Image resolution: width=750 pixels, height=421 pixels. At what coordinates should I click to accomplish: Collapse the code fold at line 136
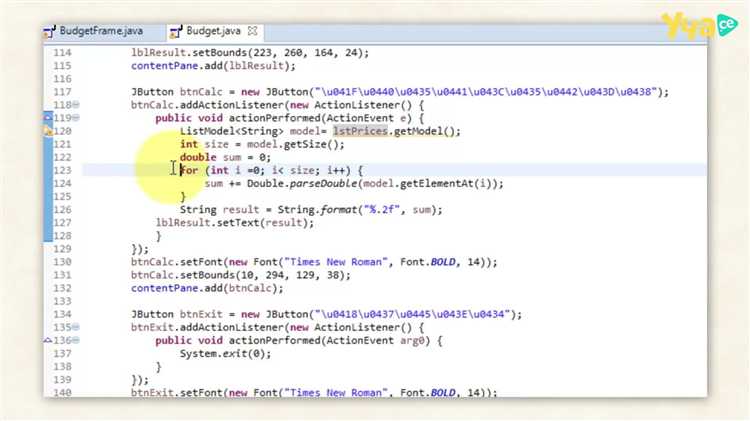[x=76, y=340]
